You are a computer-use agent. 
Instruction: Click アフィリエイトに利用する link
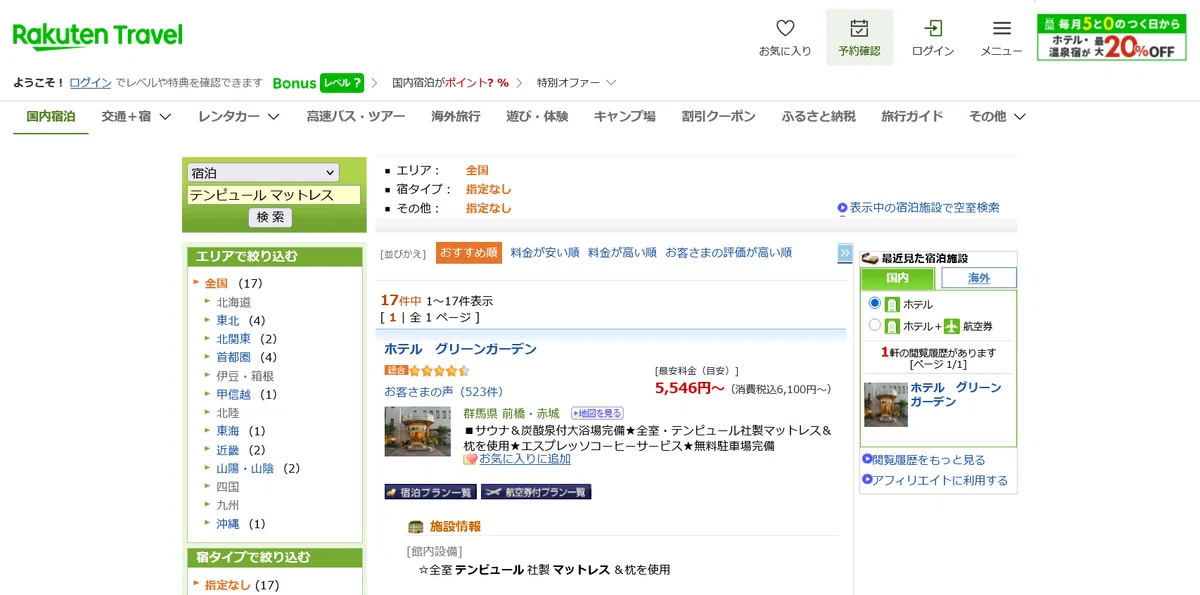coord(940,481)
